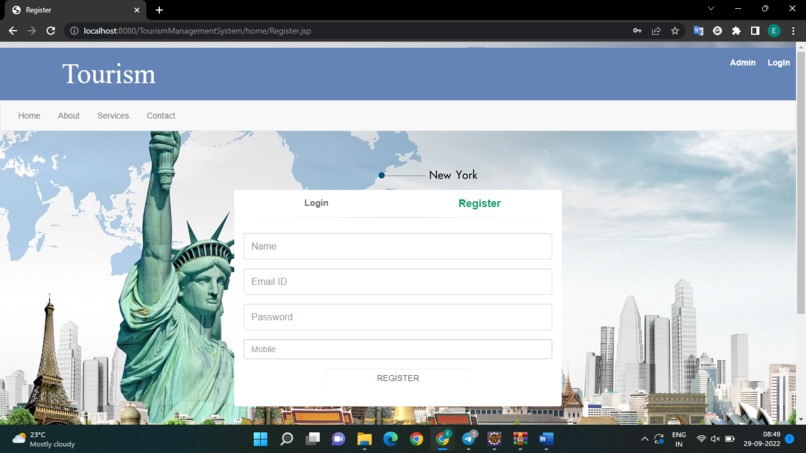806x453 pixels.
Task: Open Teams Chat taskbar icon
Action: pyautogui.click(x=338, y=439)
